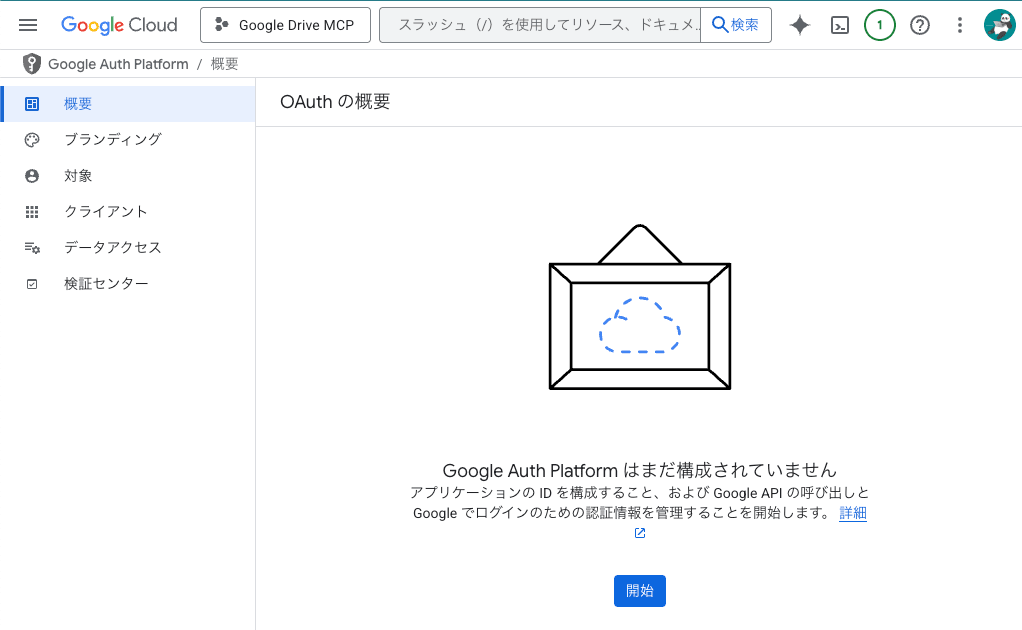Screen dimensions: 1022x630
Task: Click the ブランディング palette icon
Action: pos(32,139)
